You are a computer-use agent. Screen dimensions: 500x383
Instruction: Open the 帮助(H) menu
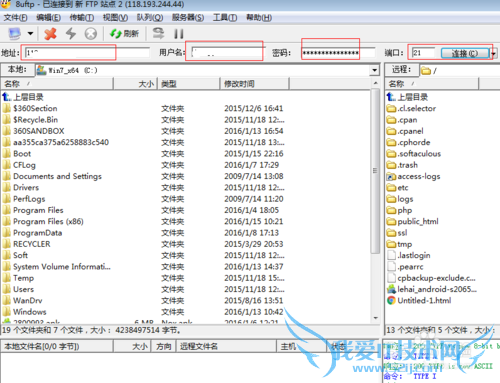pyautogui.click(x=259, y=17)
